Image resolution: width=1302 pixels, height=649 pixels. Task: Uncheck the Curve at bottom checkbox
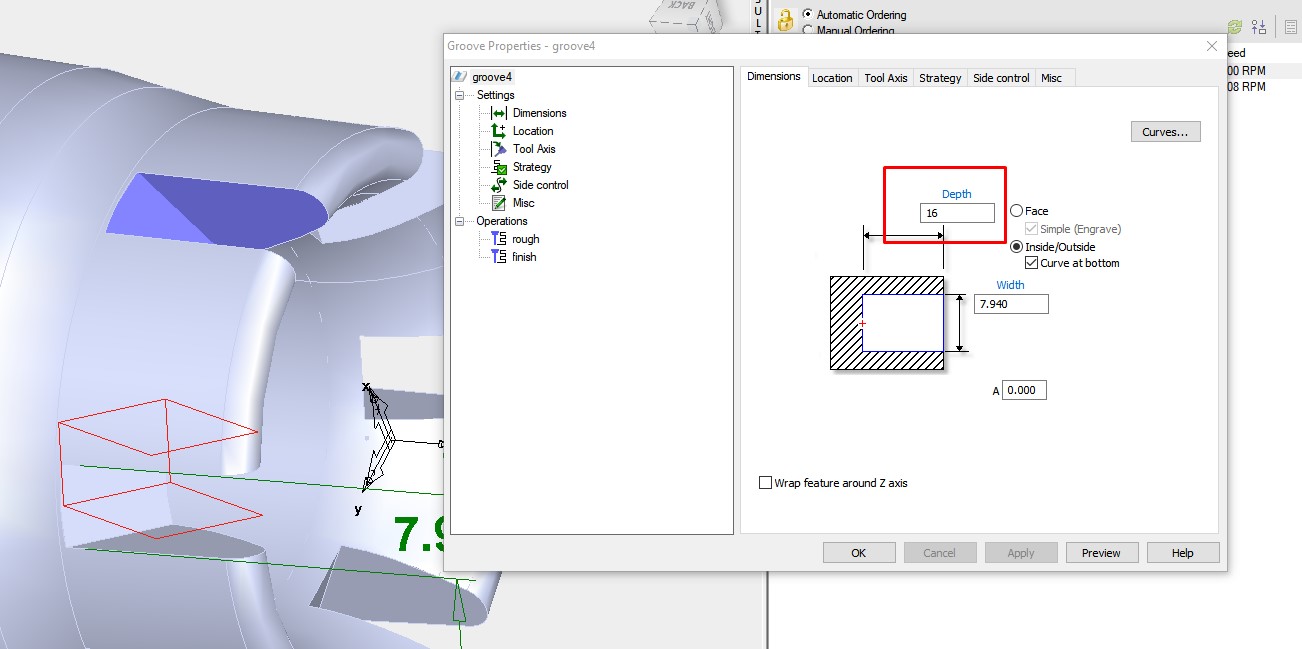point(1031,262)
